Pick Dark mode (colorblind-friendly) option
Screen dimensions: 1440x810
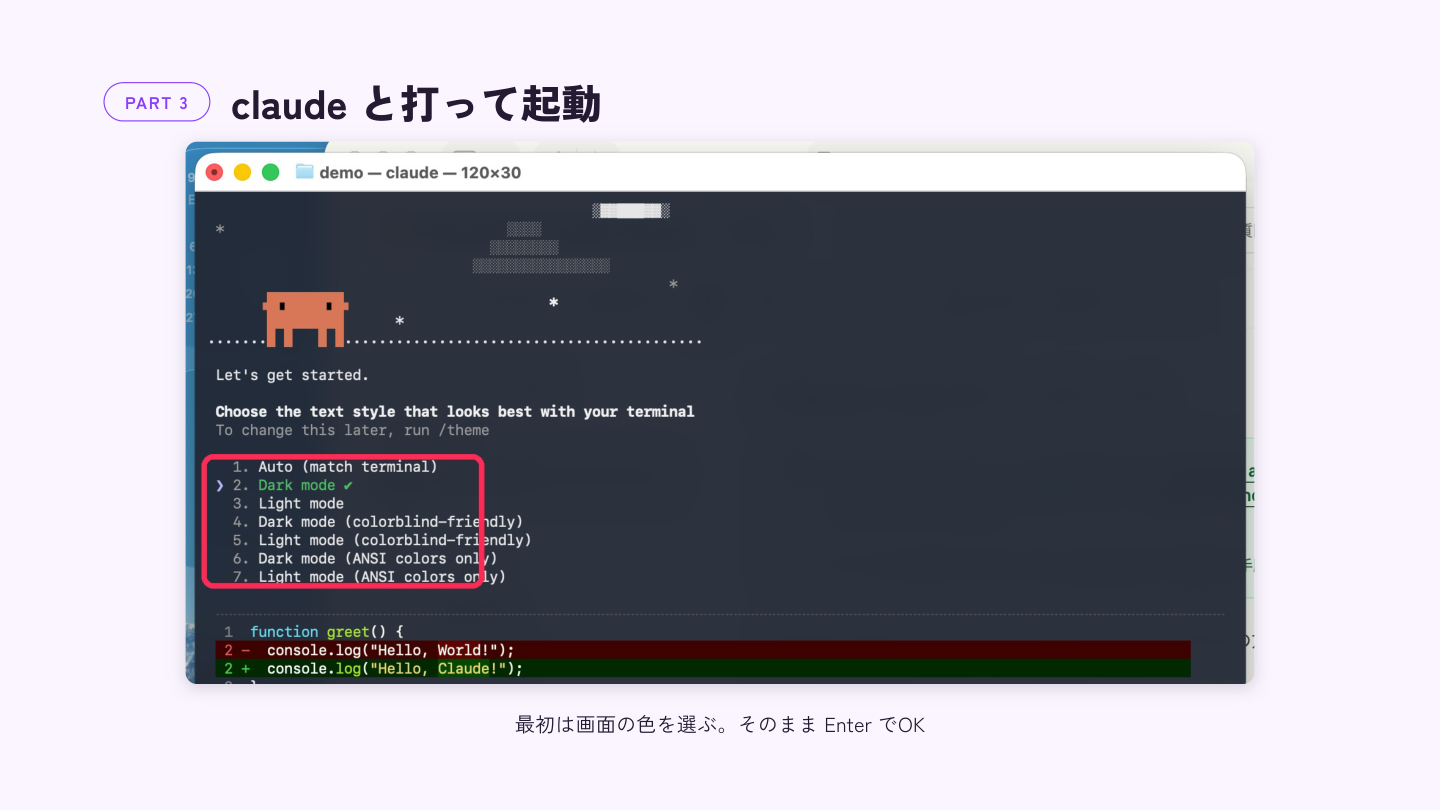pyautogui.click(x=378, y=522)
